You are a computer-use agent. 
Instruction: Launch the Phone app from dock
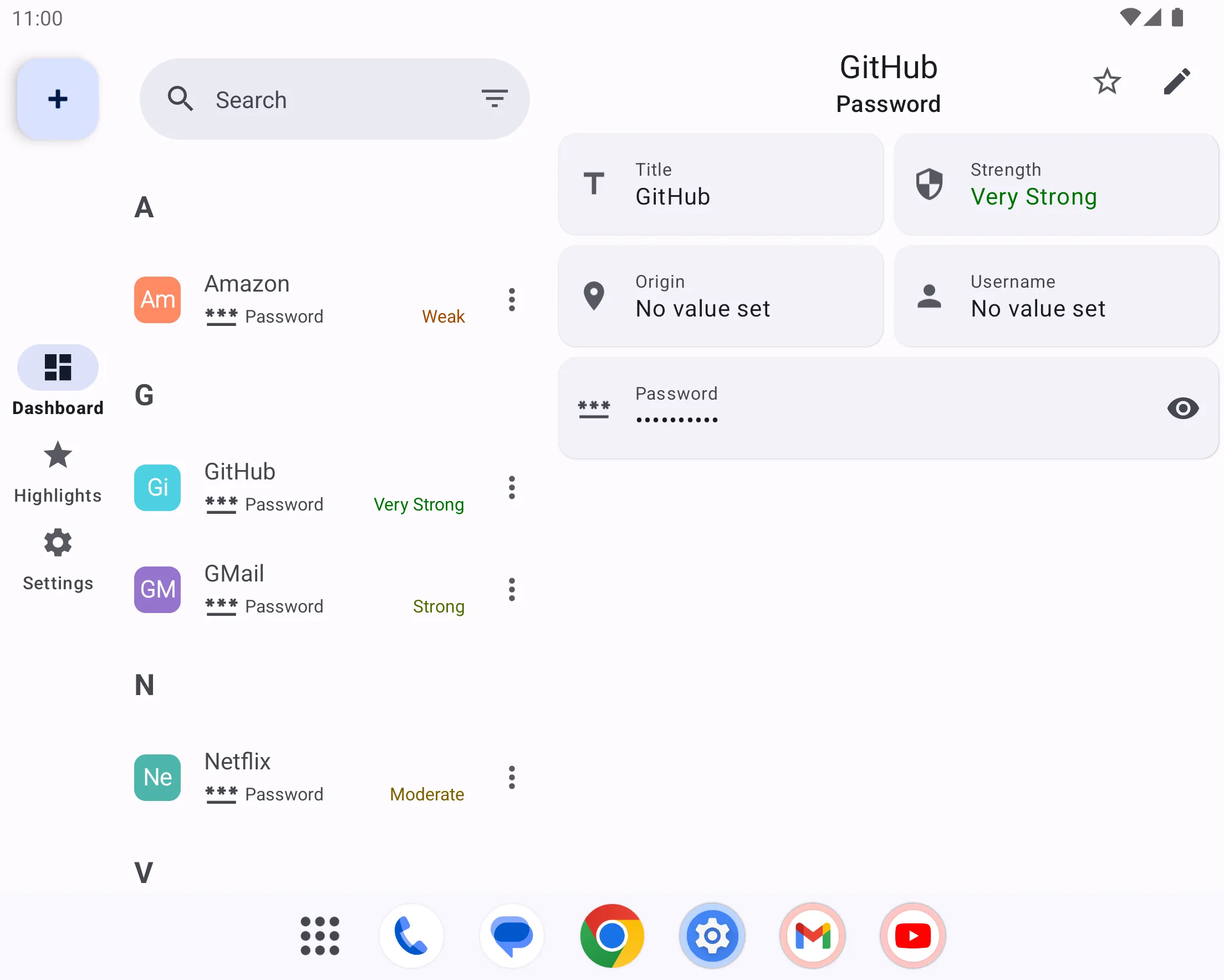click(x=411, y=936)
